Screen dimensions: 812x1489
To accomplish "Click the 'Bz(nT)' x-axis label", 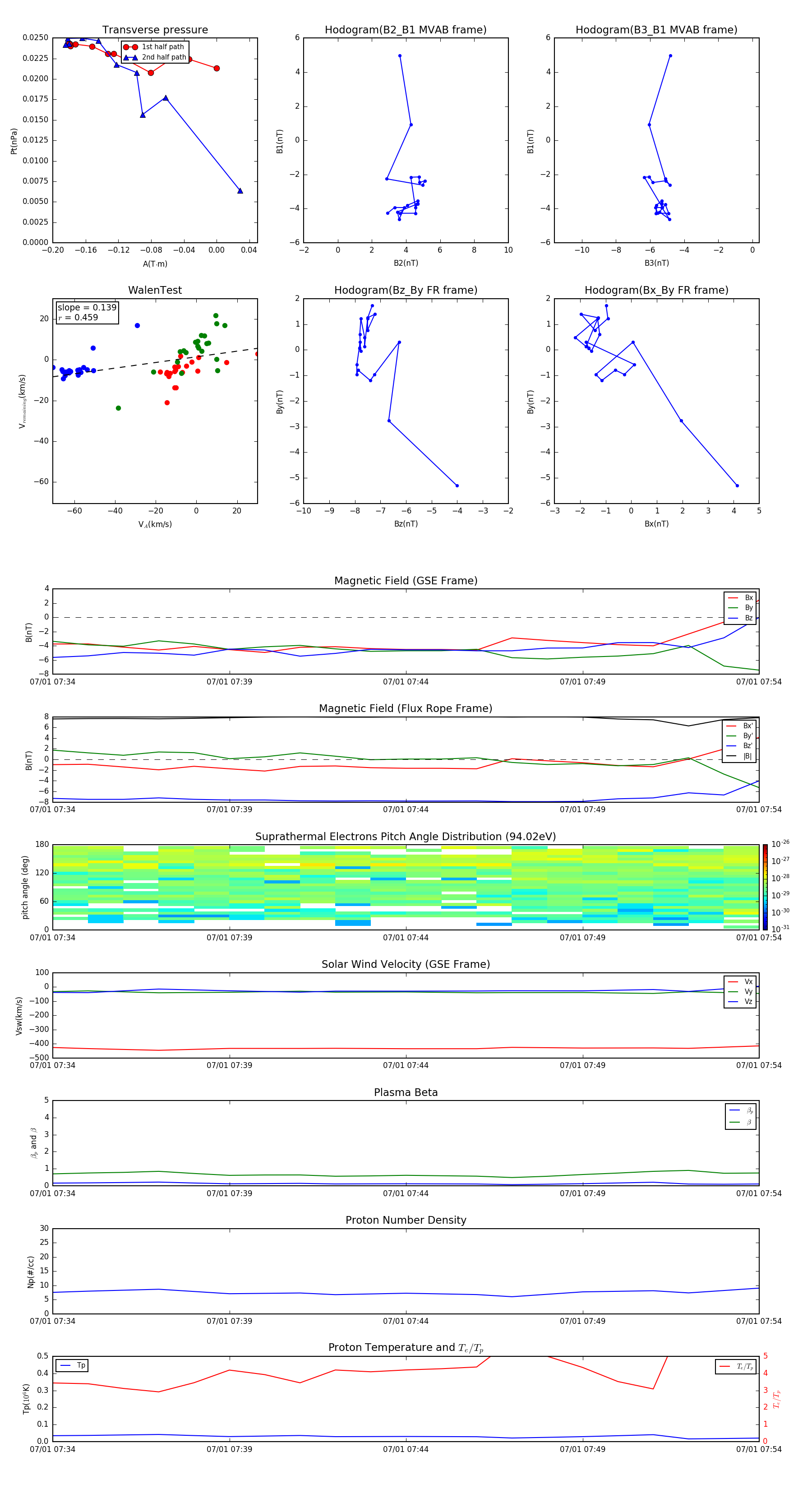I will 406,524.
